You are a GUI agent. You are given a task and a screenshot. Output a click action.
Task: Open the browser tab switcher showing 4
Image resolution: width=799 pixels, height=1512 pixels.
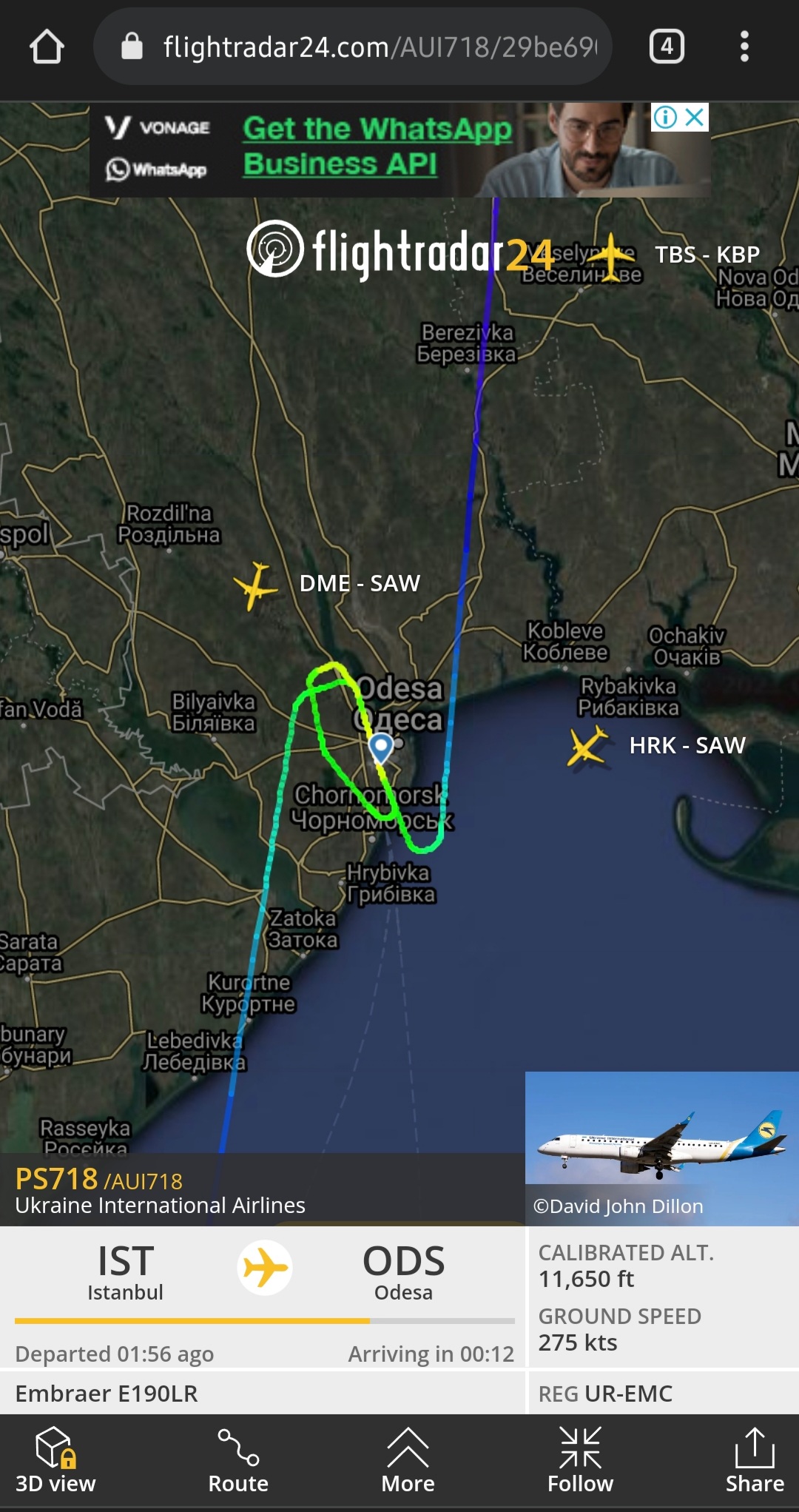point(667,47)
